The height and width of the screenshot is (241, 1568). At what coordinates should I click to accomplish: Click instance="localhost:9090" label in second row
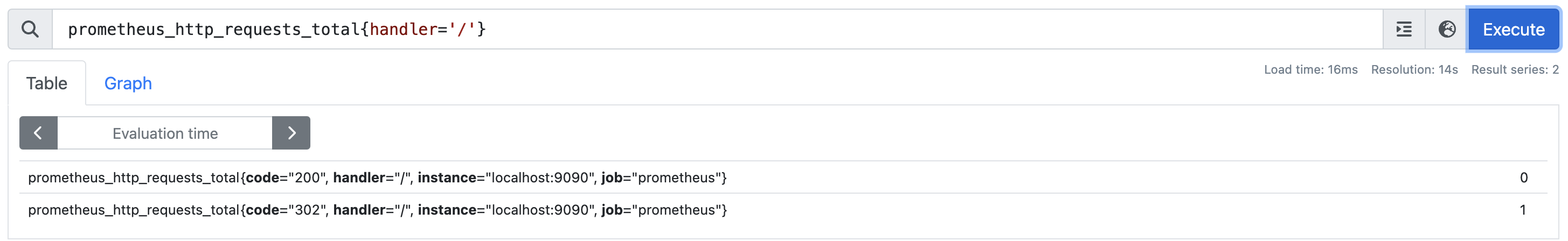pyautogui.click(x=504, y=209)
